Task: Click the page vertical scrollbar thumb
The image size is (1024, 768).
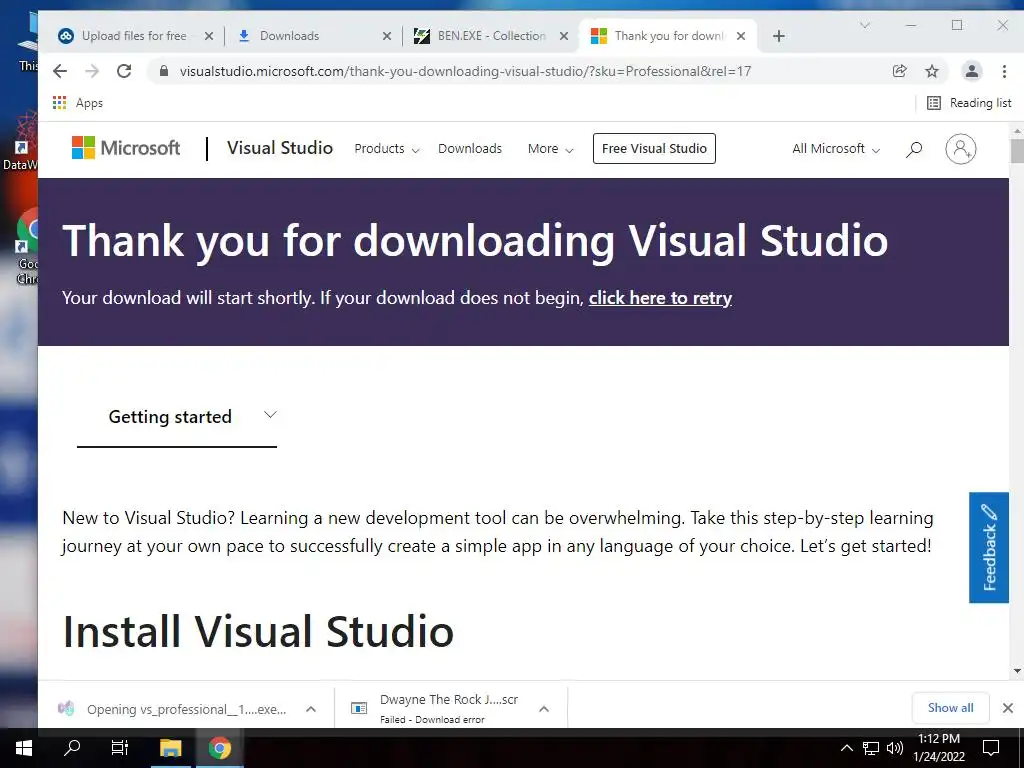Action: (1017, 151)
